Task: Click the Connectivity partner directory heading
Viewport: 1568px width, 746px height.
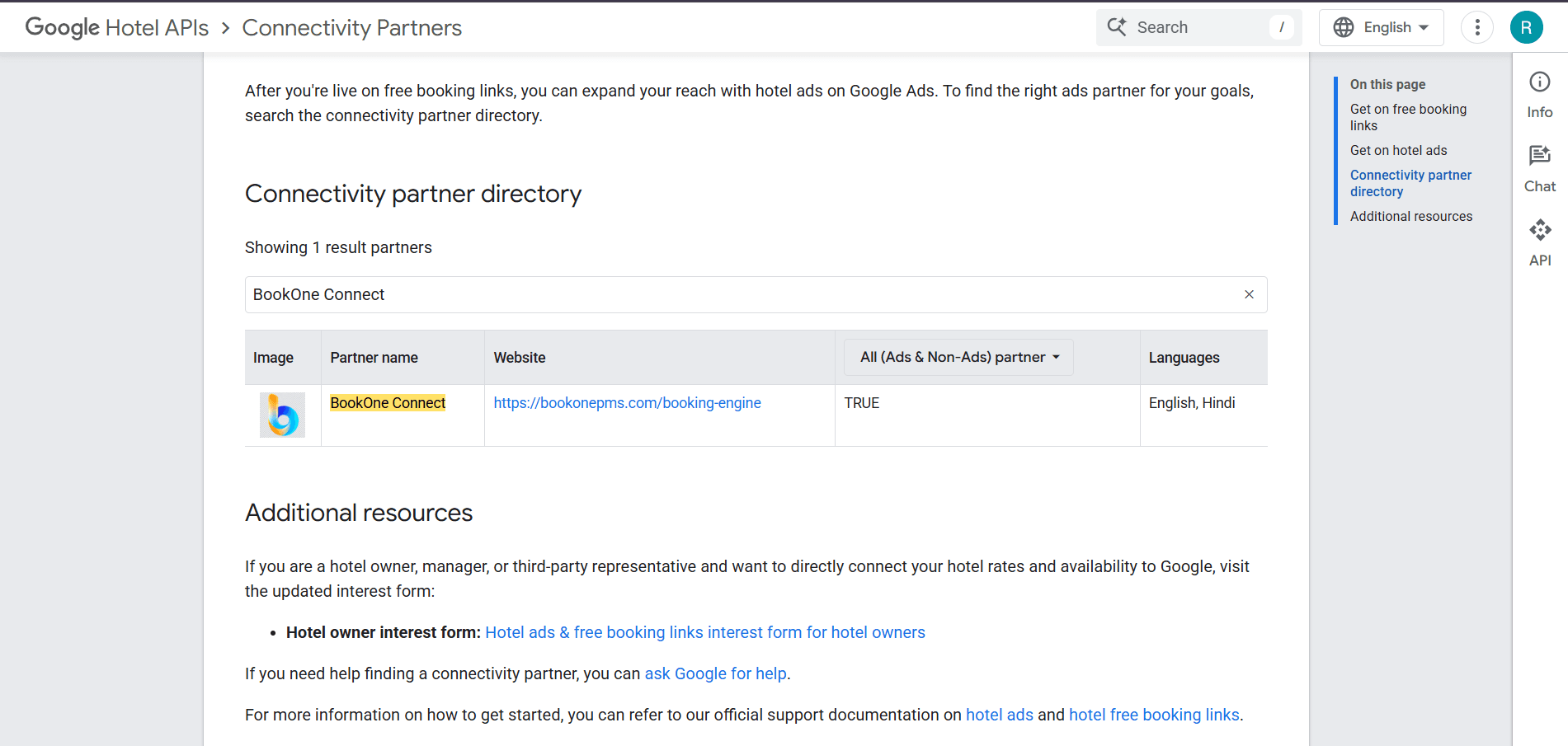Action: coord(413,194)
